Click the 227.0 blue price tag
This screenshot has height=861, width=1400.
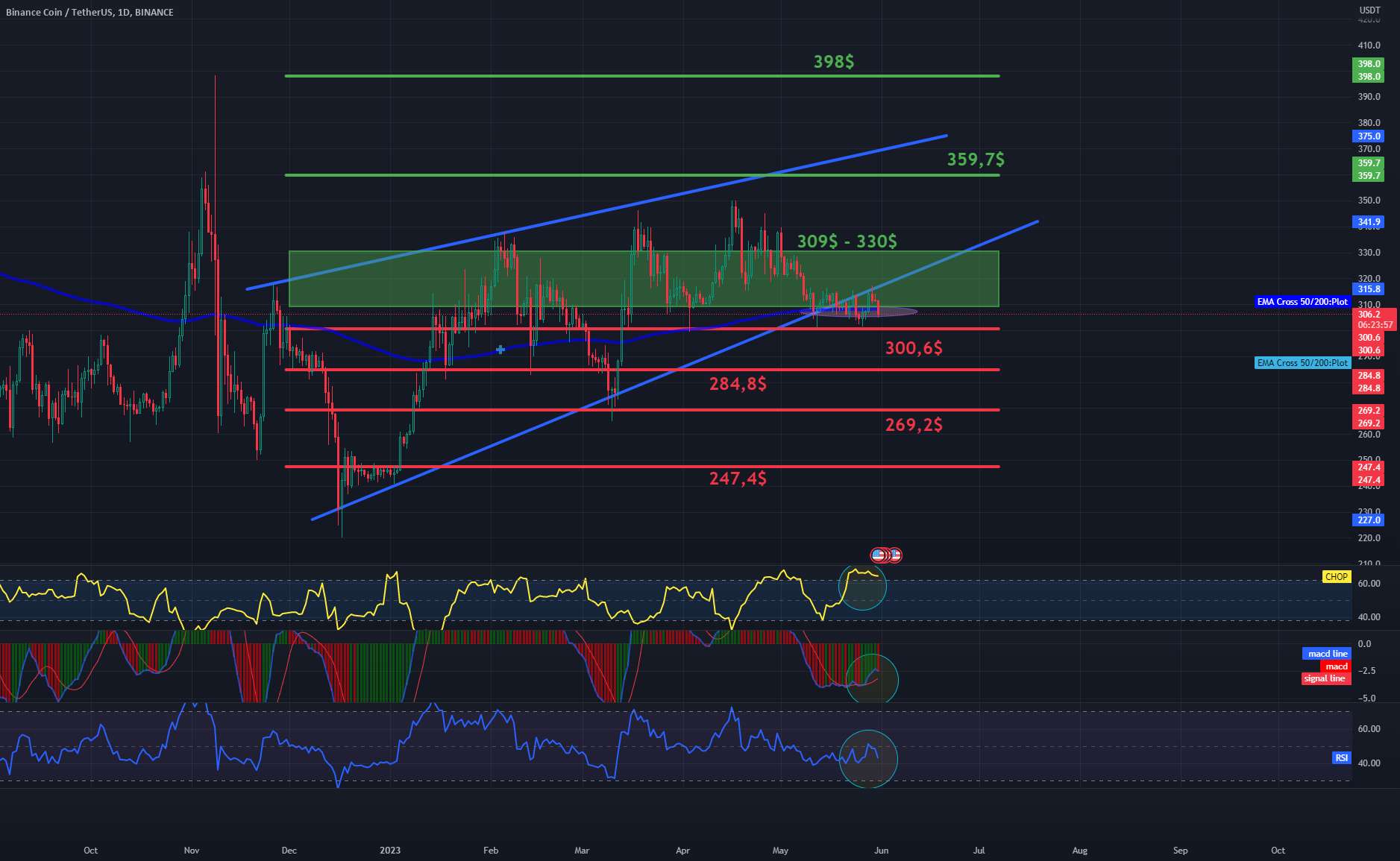click(x=1369, y=520)
